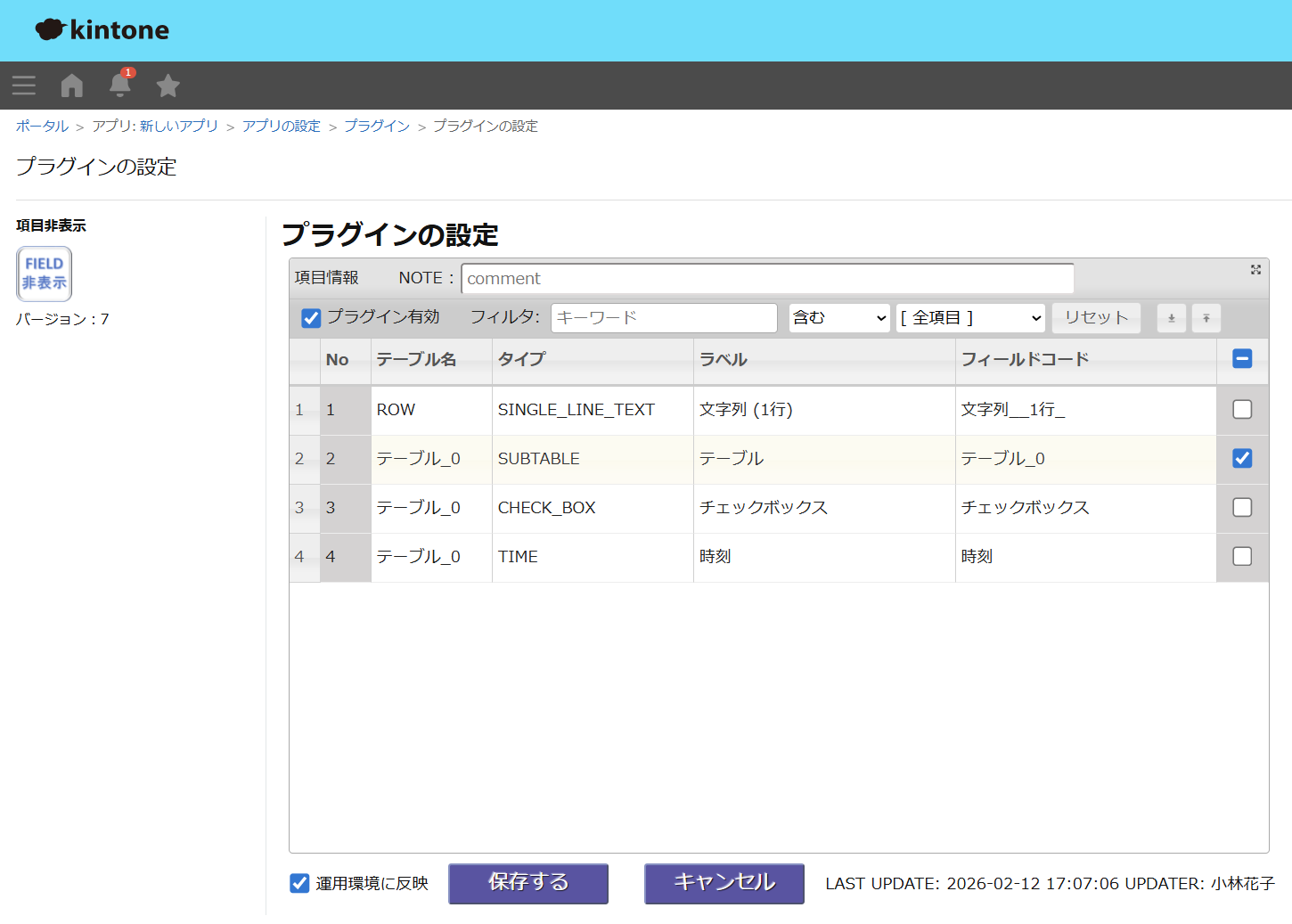The width and height of the screenshot is (1292, 924).
Task: Go to the home icon
Action: tap(72, 86)
